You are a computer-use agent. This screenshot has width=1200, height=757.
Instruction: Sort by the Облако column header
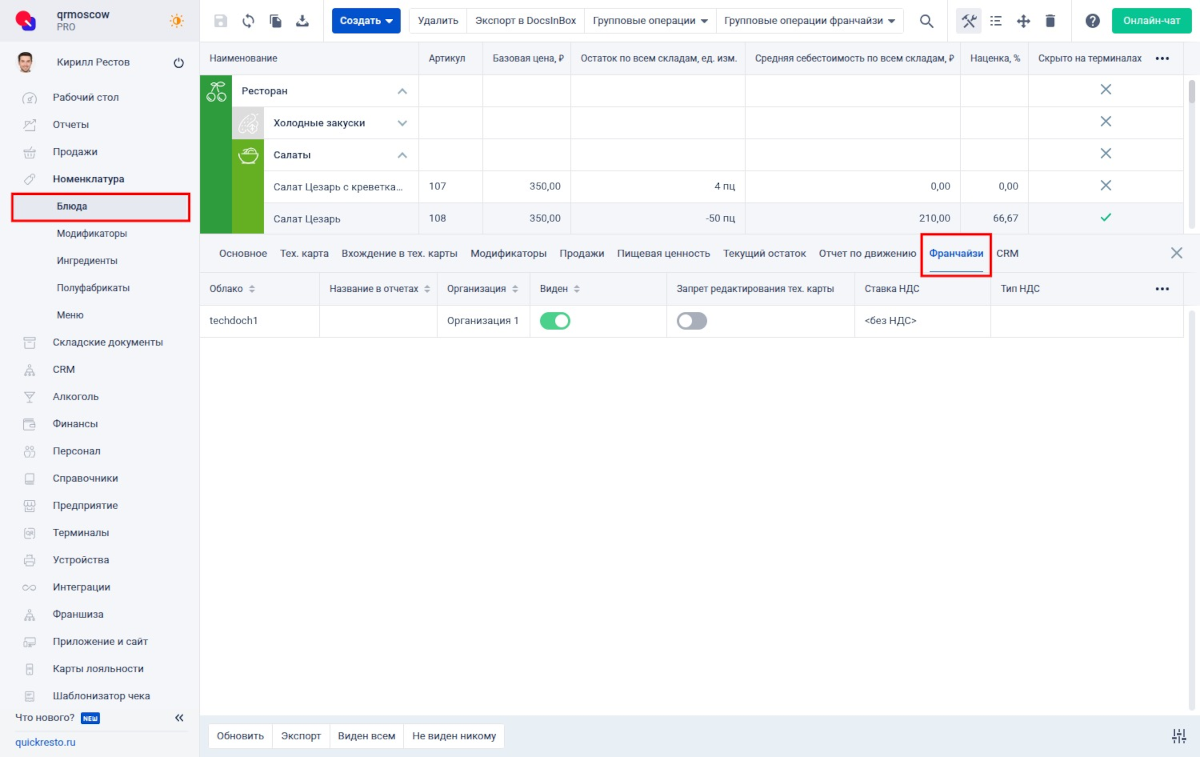click(x=232, y=289)
